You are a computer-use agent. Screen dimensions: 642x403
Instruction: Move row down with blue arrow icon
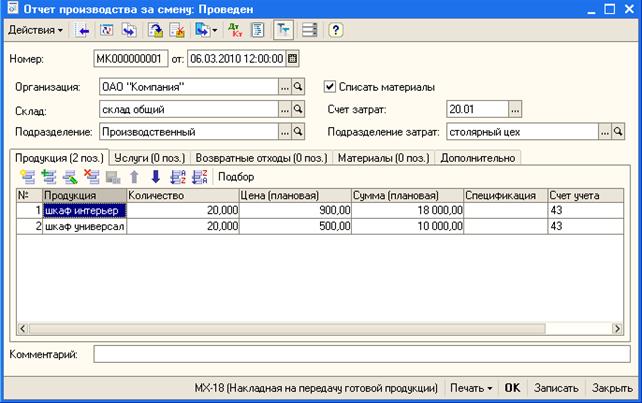[154, 177]
